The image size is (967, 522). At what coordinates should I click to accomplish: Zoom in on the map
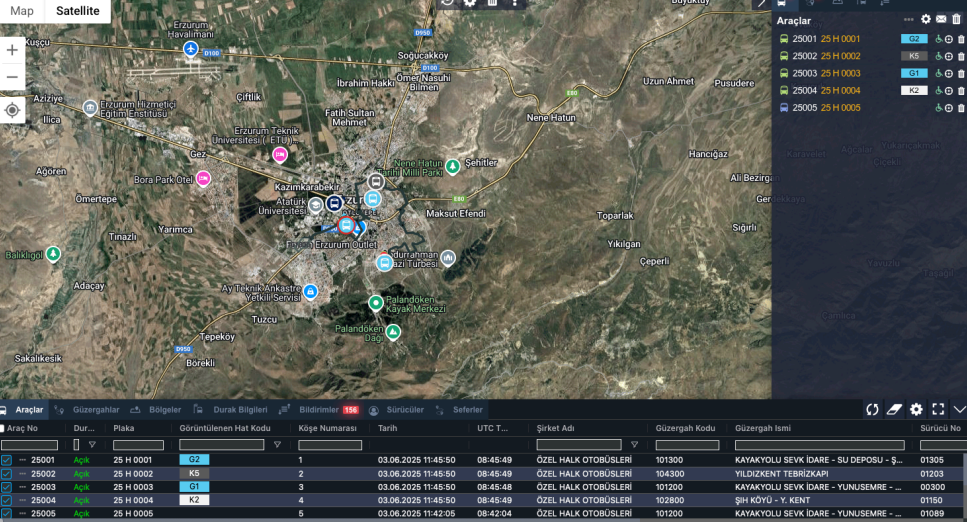tap(12, 50)
